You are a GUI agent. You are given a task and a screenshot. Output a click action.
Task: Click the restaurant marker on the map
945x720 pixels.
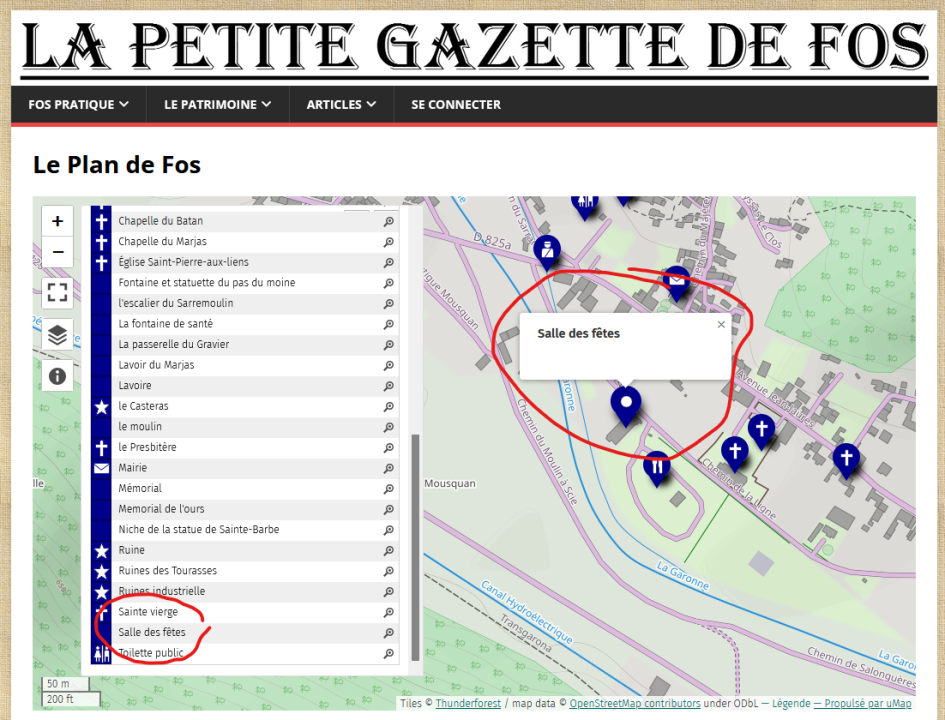[657, 466]
